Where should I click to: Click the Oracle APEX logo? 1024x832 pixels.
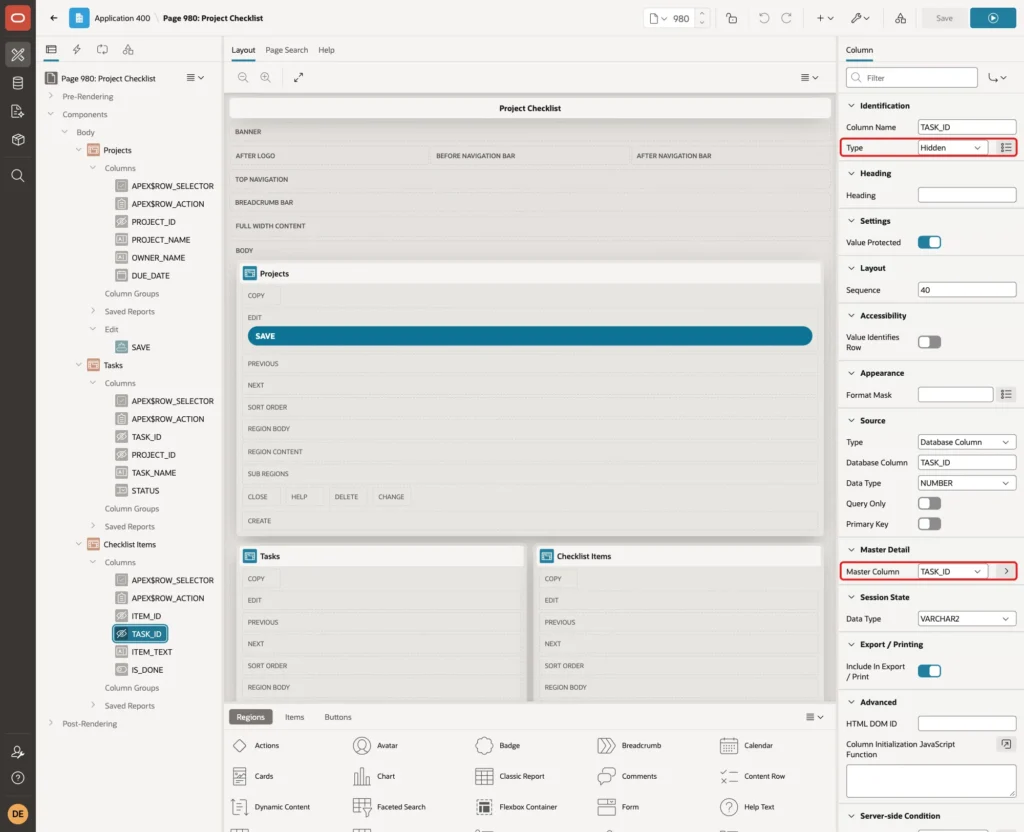tap(18, 18)
